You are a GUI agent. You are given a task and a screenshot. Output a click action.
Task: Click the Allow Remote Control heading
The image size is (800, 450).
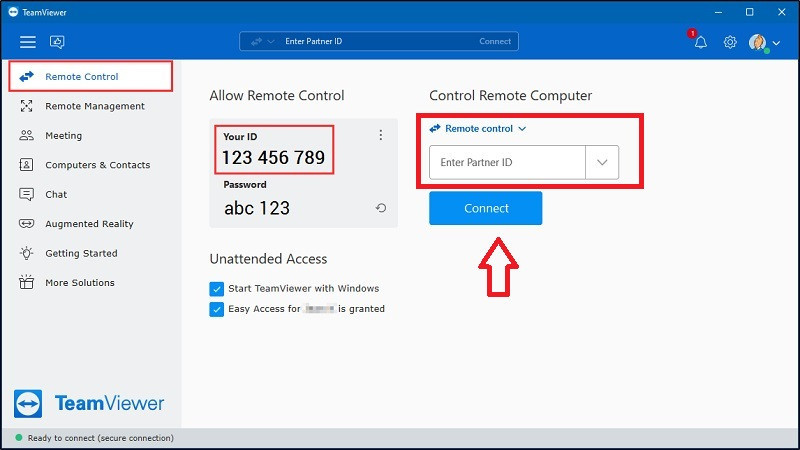pos(277,95)
